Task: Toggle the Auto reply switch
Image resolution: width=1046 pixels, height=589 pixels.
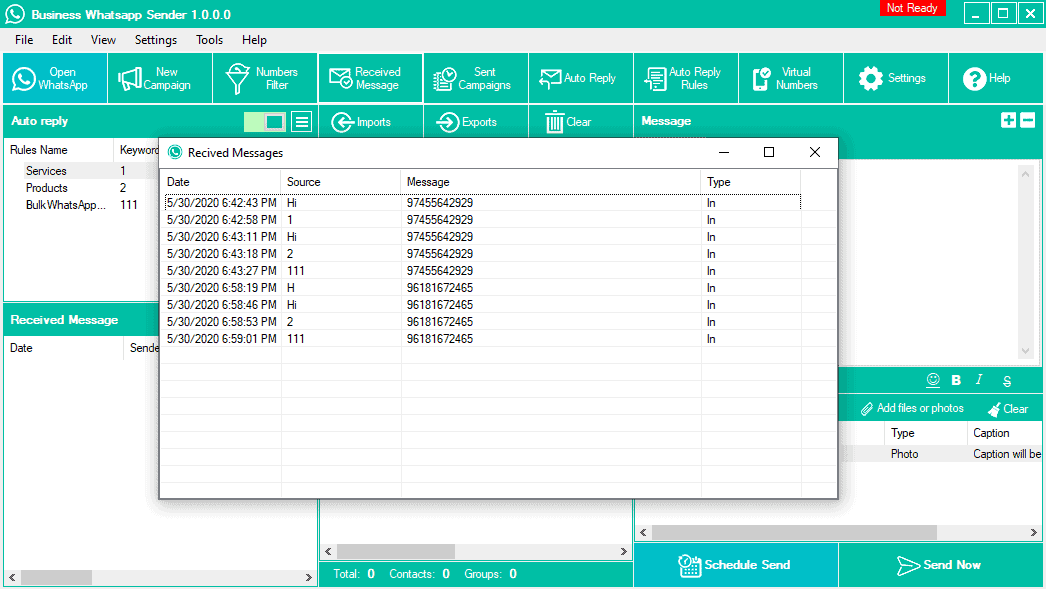Action: [265, 122]
